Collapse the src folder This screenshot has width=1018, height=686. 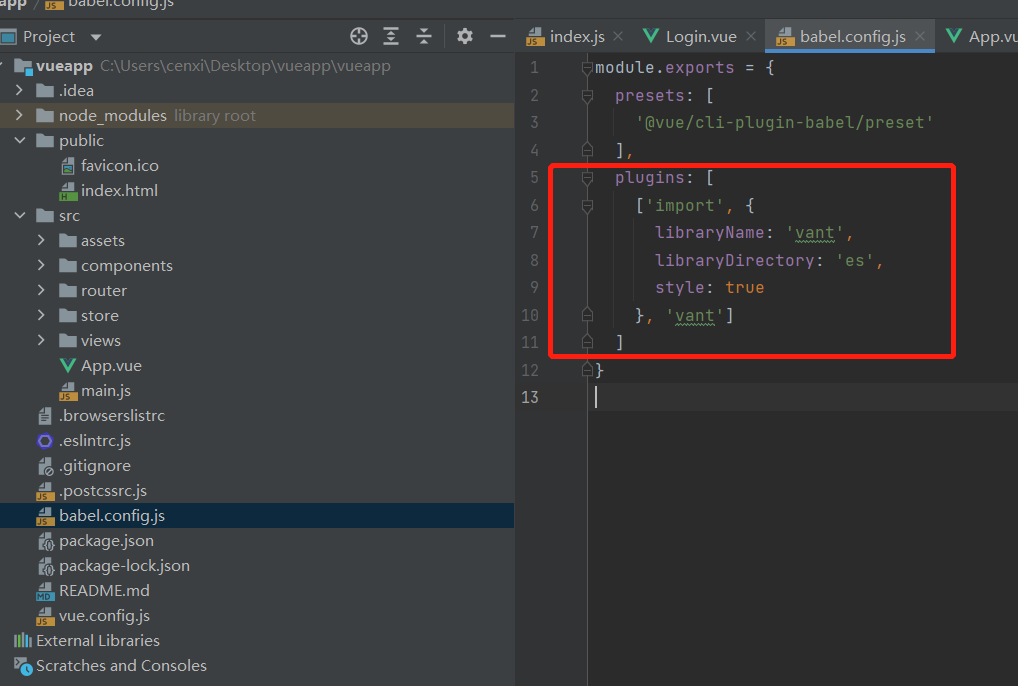19,216
